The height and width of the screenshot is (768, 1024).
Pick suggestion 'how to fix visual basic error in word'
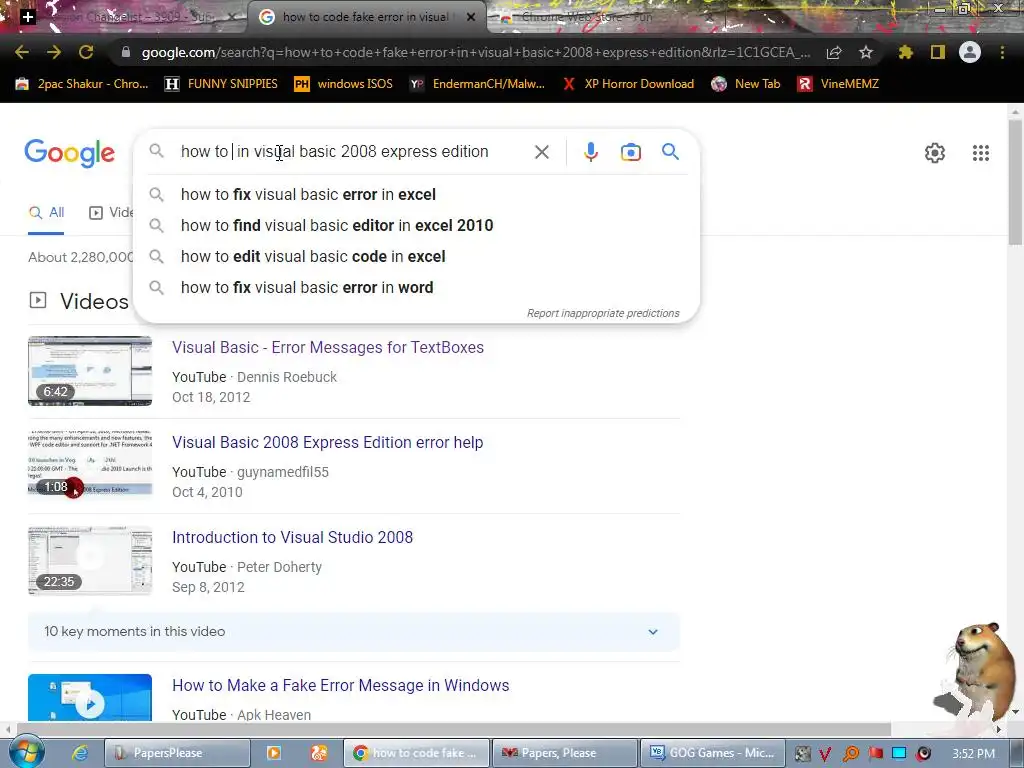(x=417, y=287)
